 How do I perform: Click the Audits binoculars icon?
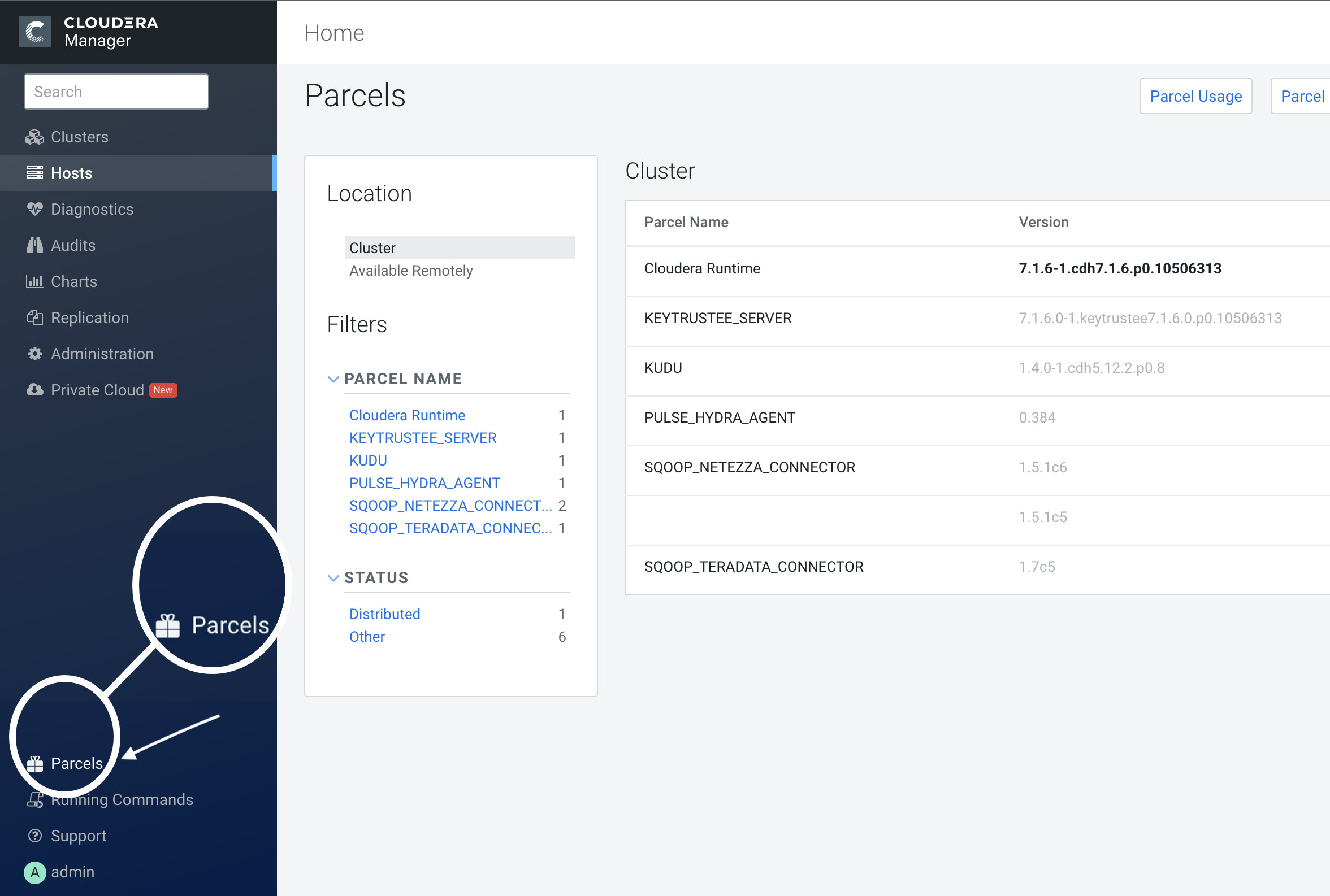pos(35,245)
